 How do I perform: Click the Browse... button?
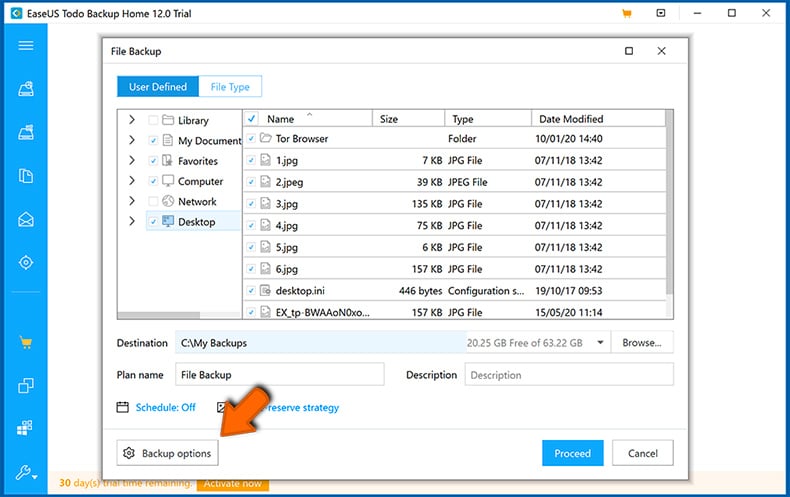click(x=642, y=342)
